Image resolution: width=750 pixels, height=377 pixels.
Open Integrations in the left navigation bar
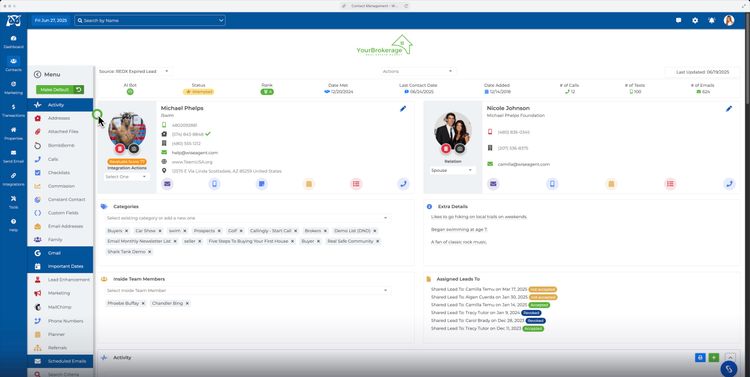point(13,179)
